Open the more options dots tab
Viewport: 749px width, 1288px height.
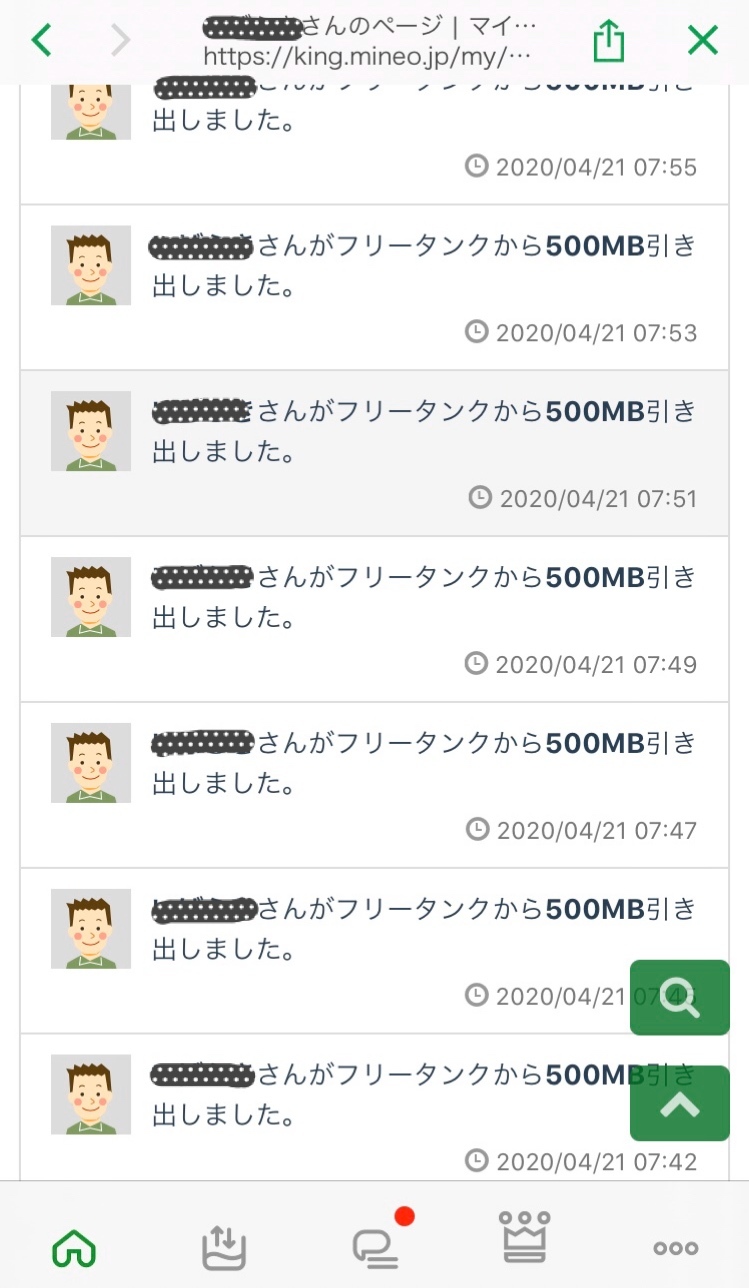(x=675, y=1248)
